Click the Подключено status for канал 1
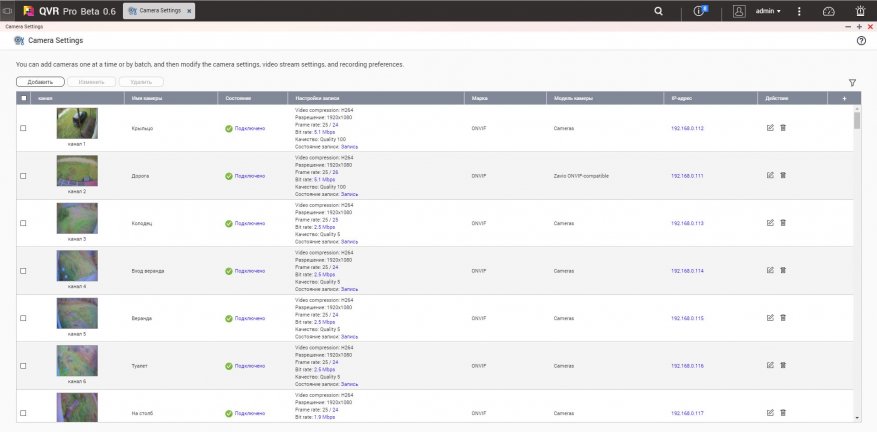 coord(249,128)
